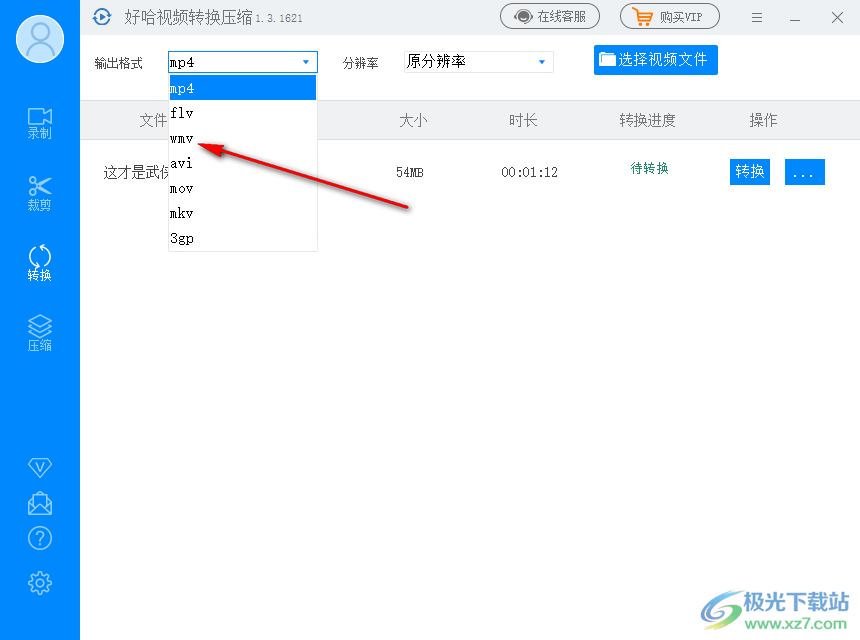Open the help question mark icon

click(39, 539)
